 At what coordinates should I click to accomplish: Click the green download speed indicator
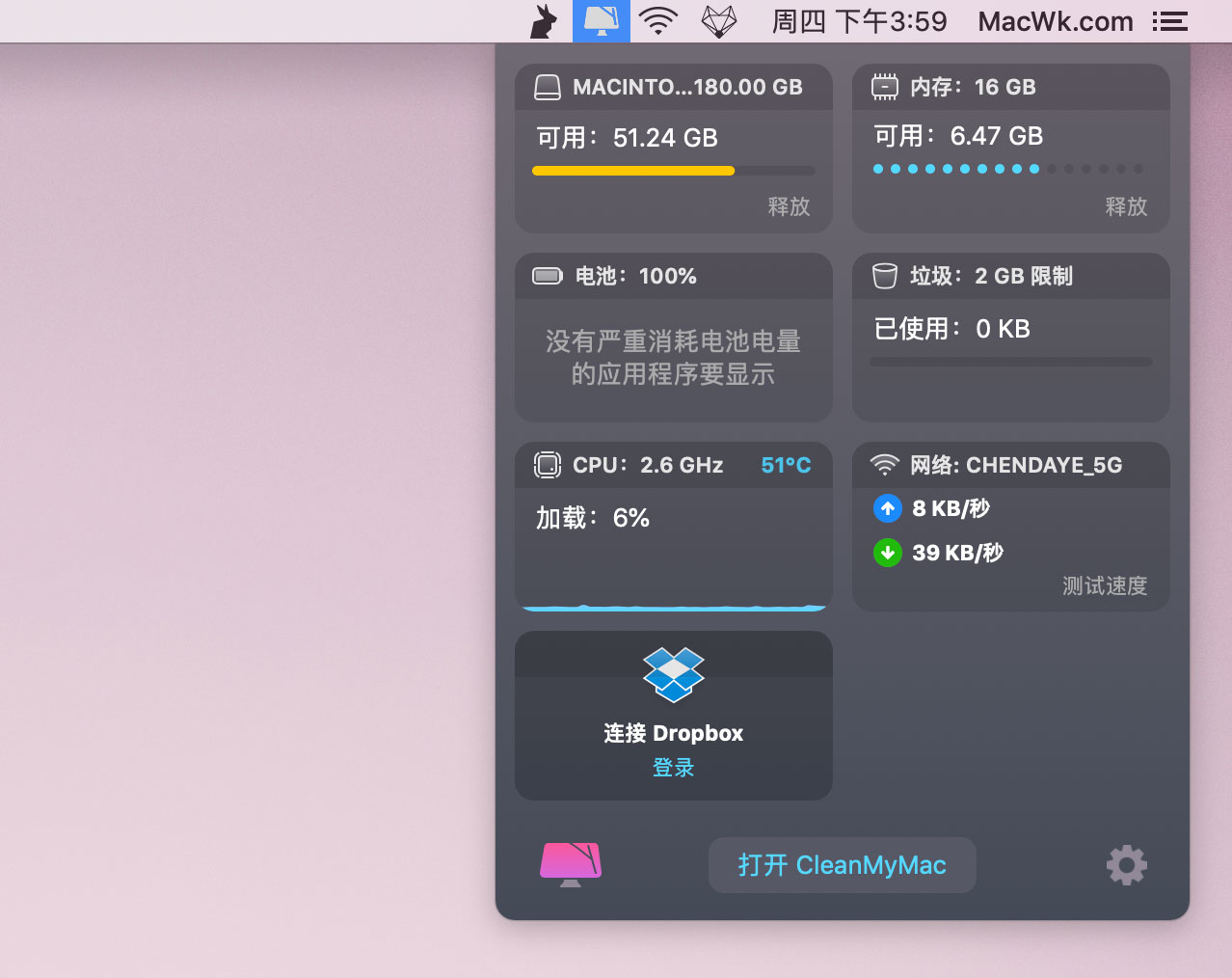(887, 552)
